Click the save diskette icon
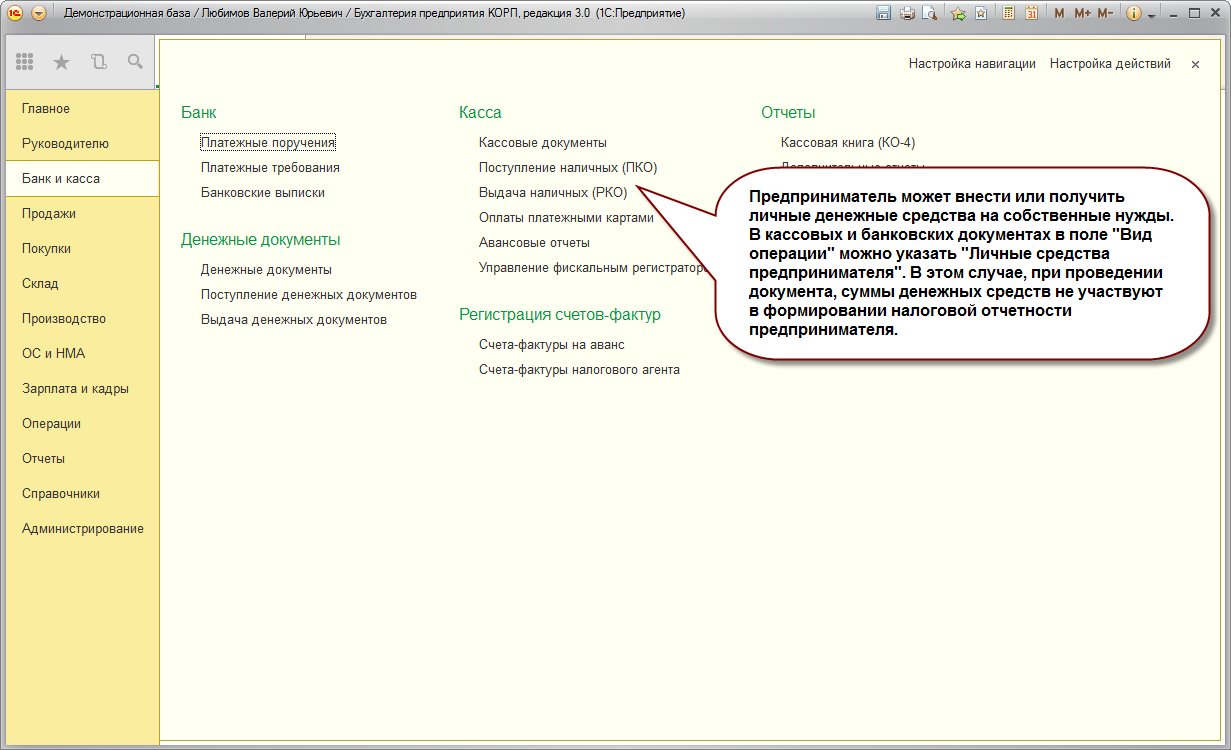1231x750 pixels. 883,13
